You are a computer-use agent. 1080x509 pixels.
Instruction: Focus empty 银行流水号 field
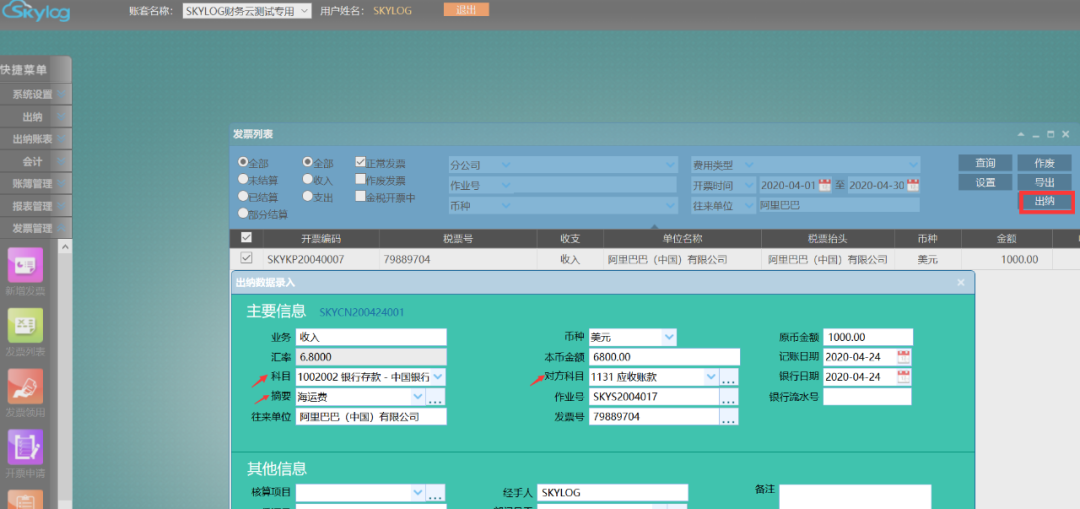(867, 397)
